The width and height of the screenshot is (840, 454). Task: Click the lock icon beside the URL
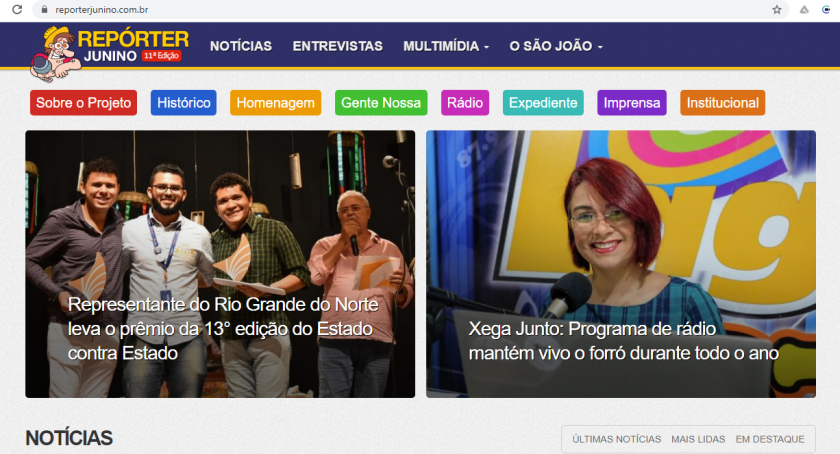click(44, 10)
